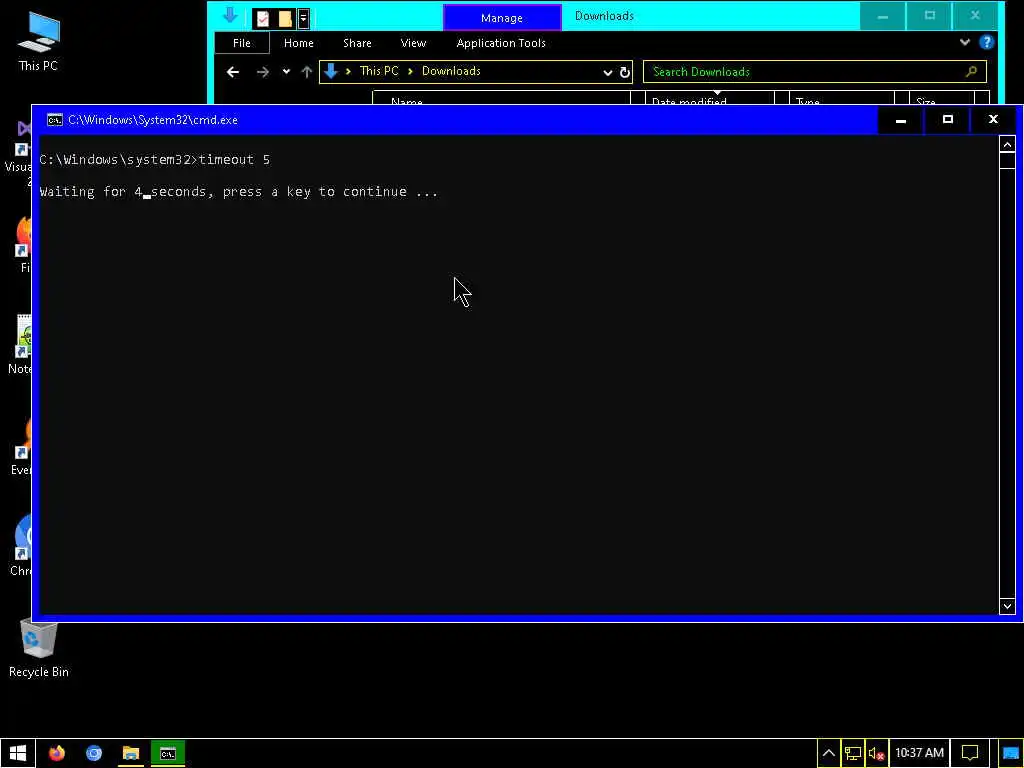The height and width of the screenshot is (768, 1024).
Task: Click the Show Desktop corner button
Action: [1010, 753]
